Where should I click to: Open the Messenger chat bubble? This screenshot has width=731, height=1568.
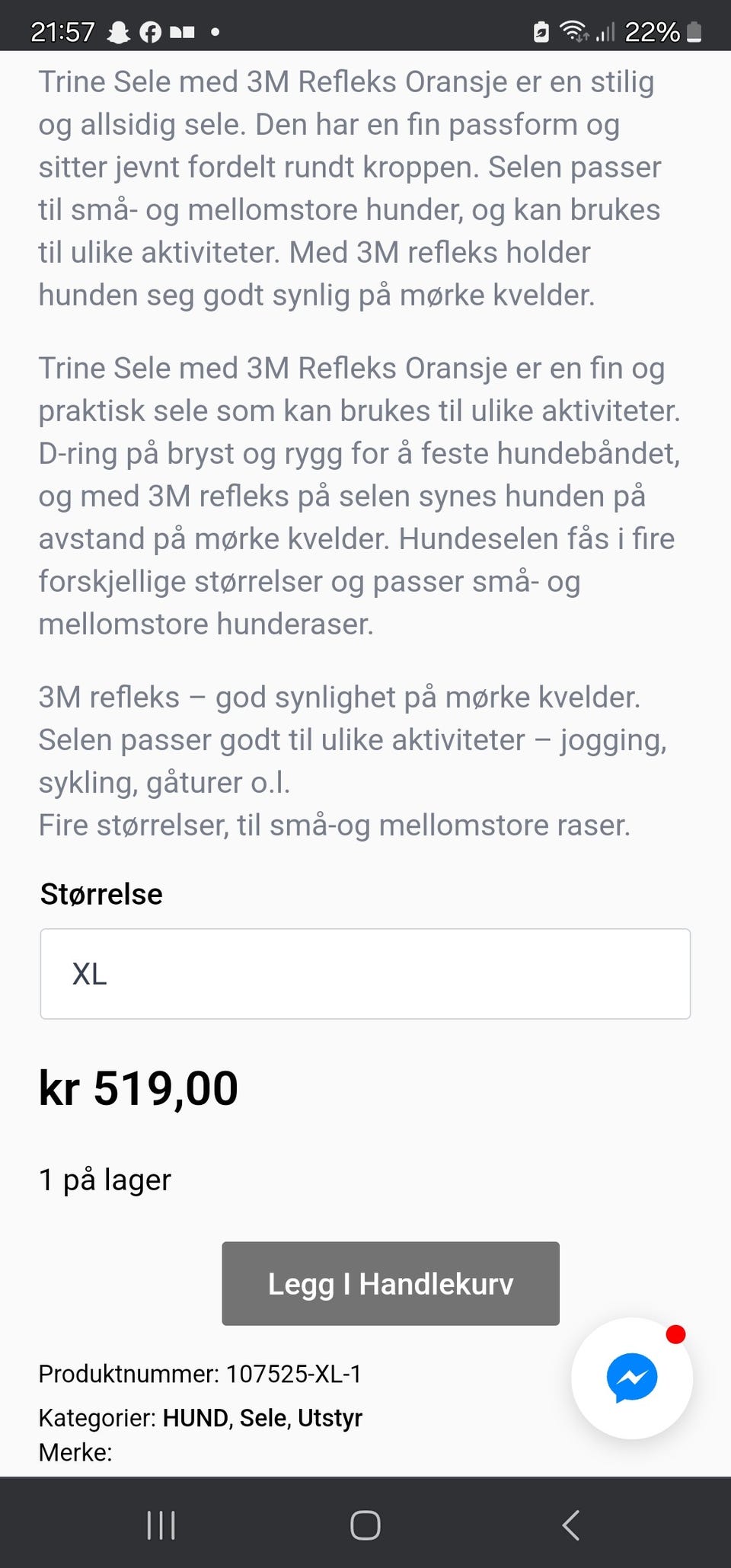click(x=631, y=1378)
